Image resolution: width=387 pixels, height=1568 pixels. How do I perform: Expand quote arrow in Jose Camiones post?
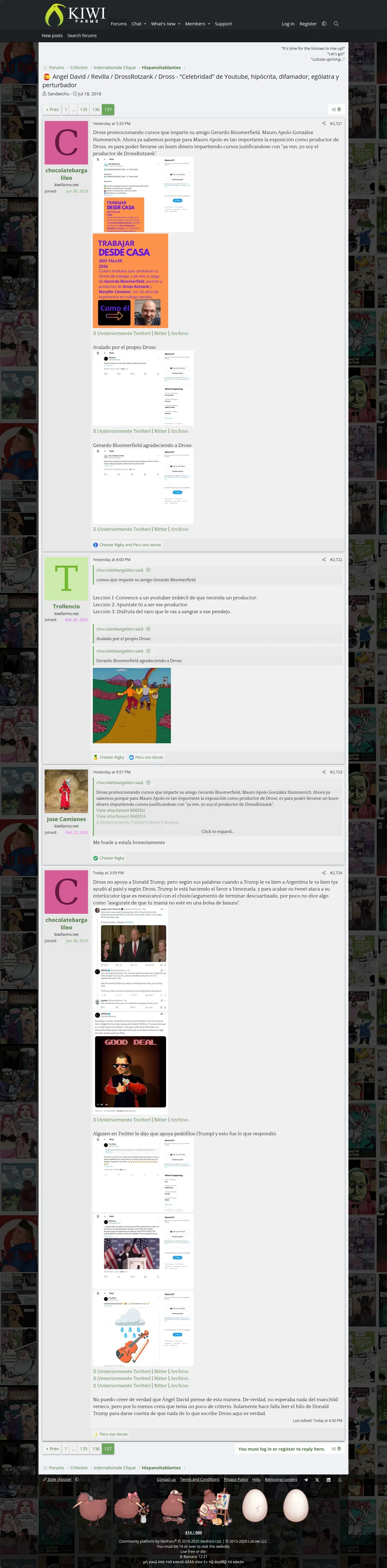tap(148, 782)
